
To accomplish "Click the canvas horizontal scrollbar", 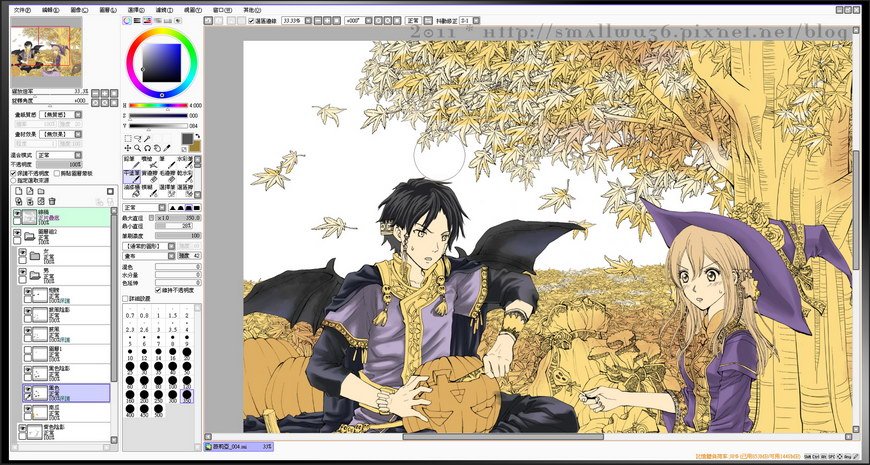I will coord(528,437).
